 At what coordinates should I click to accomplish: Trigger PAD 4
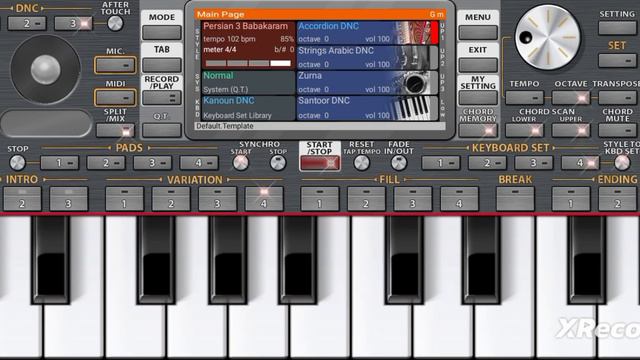[x=199, y=163]
